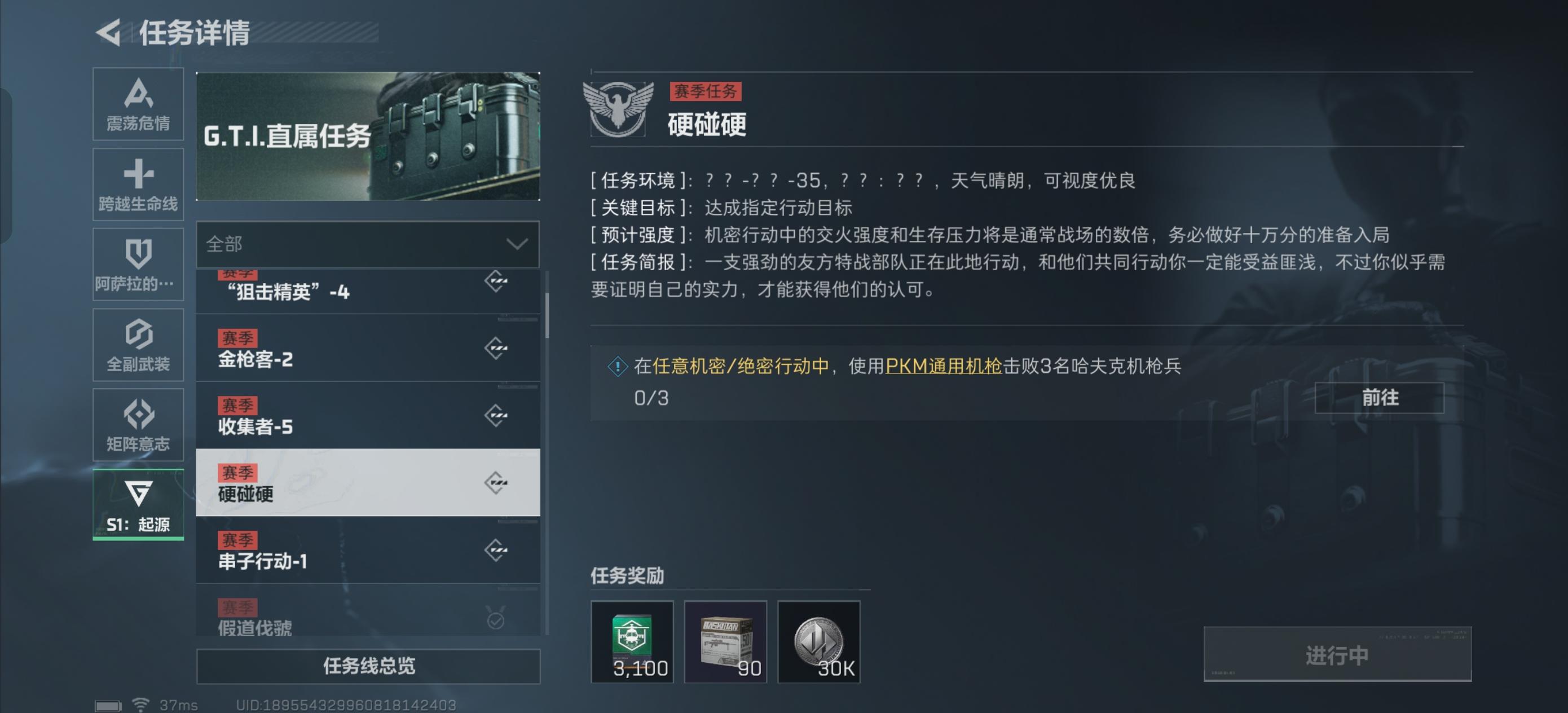Click the back arrow beside 任务详情
Viewport: 1568px width, 713px height.
click(x=108, y=32)
